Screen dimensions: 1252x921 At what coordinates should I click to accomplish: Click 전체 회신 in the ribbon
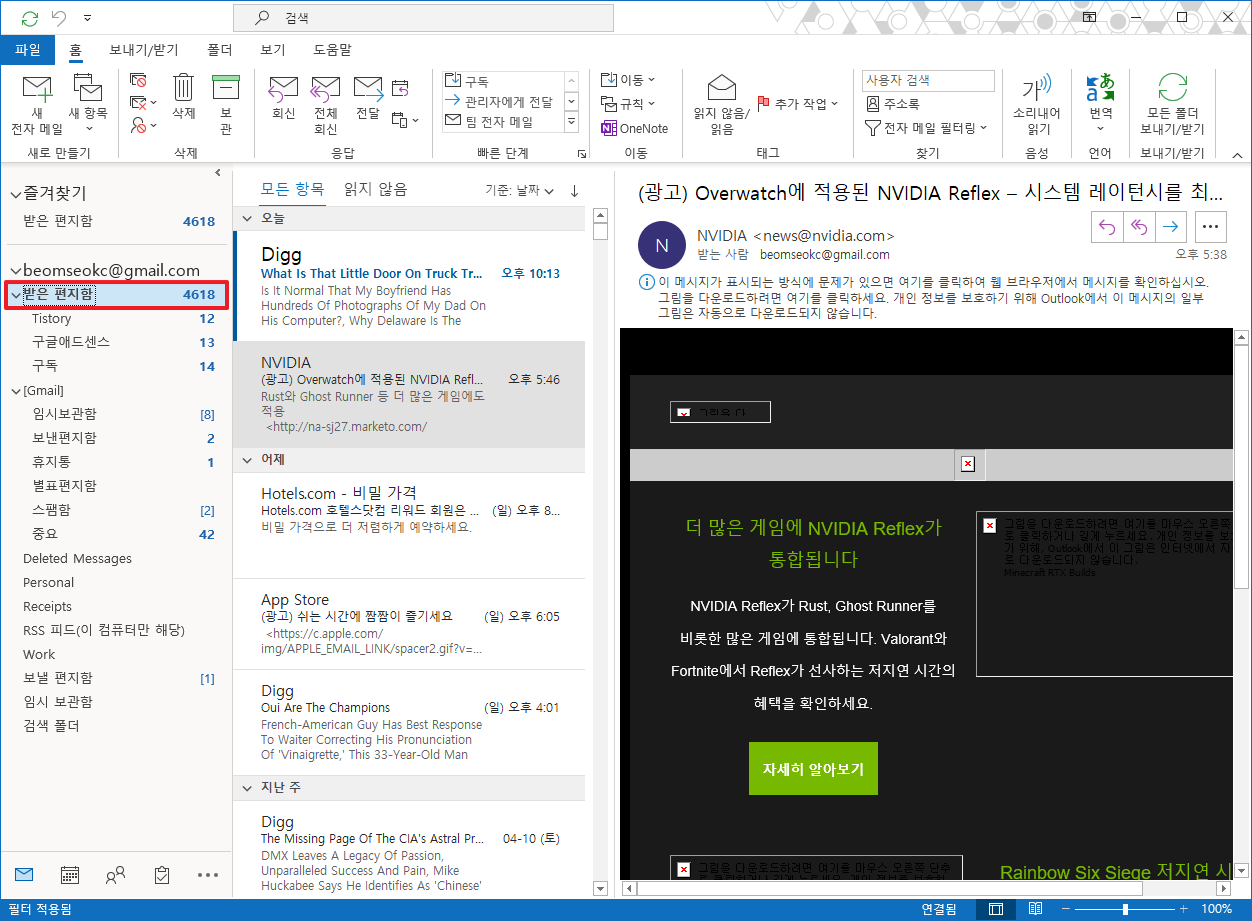pos(326,104)
